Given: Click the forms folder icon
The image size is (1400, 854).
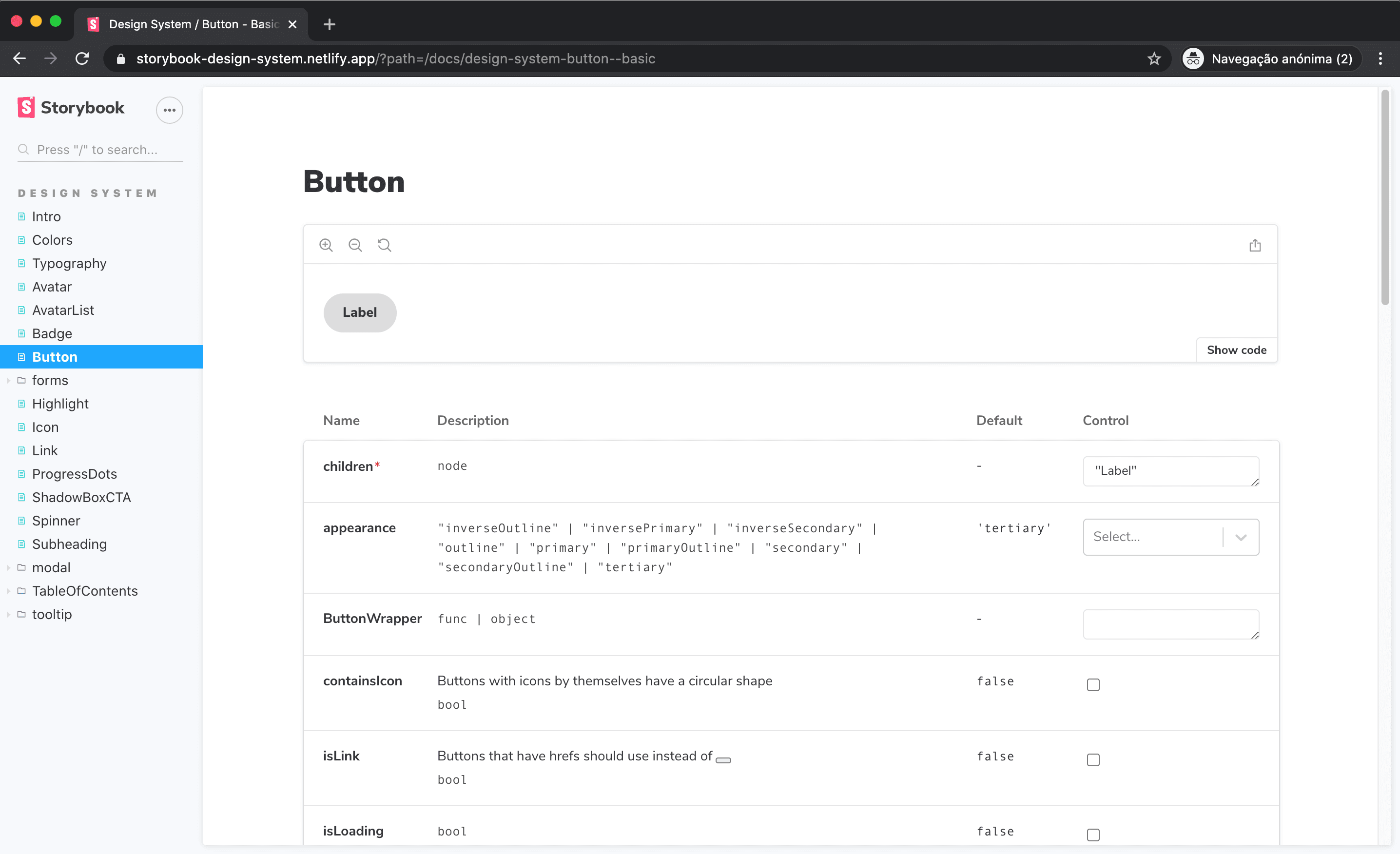Looking at the screenshot, I should click(21, 380).
